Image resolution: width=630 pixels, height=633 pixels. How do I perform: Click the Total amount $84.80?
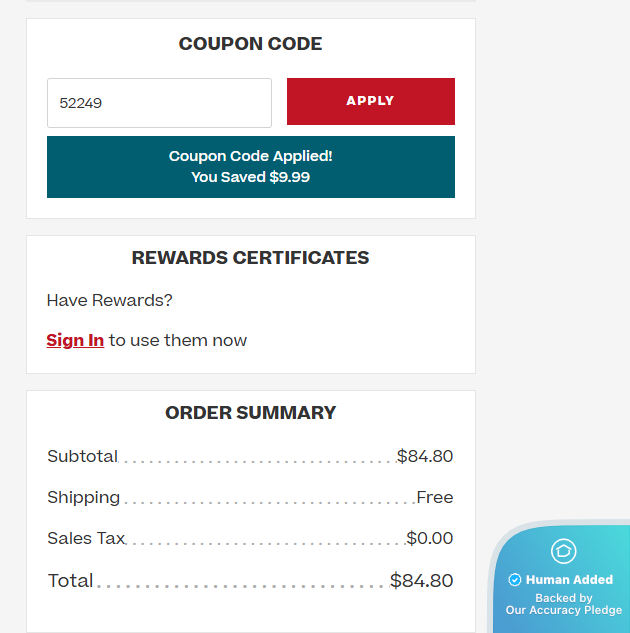(x=421, y=581)
